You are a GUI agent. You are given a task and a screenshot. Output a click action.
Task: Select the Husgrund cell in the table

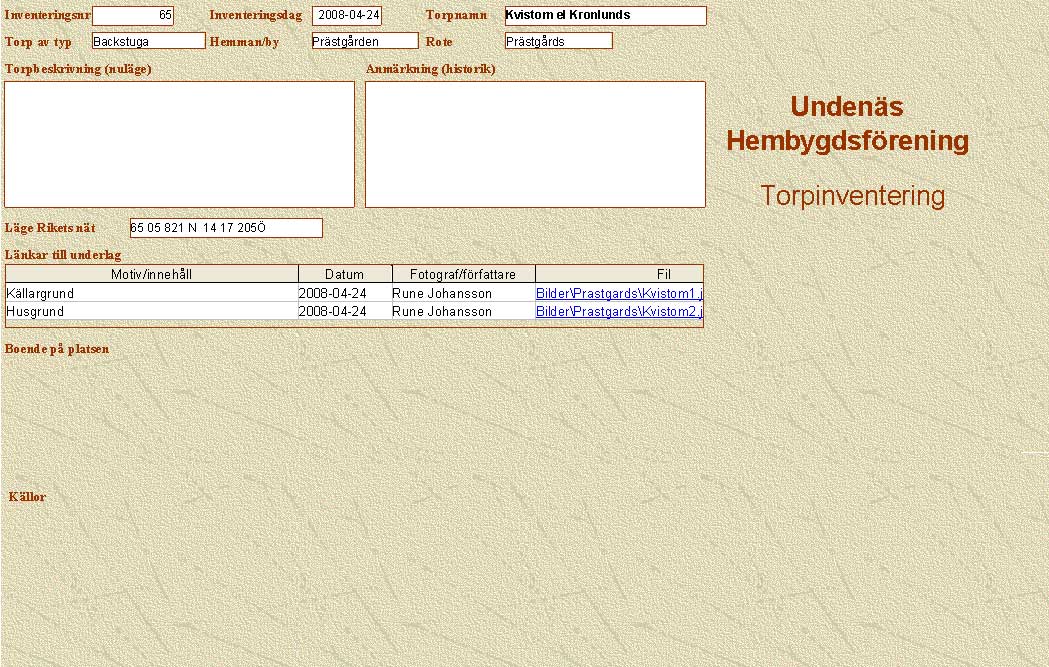36,312
